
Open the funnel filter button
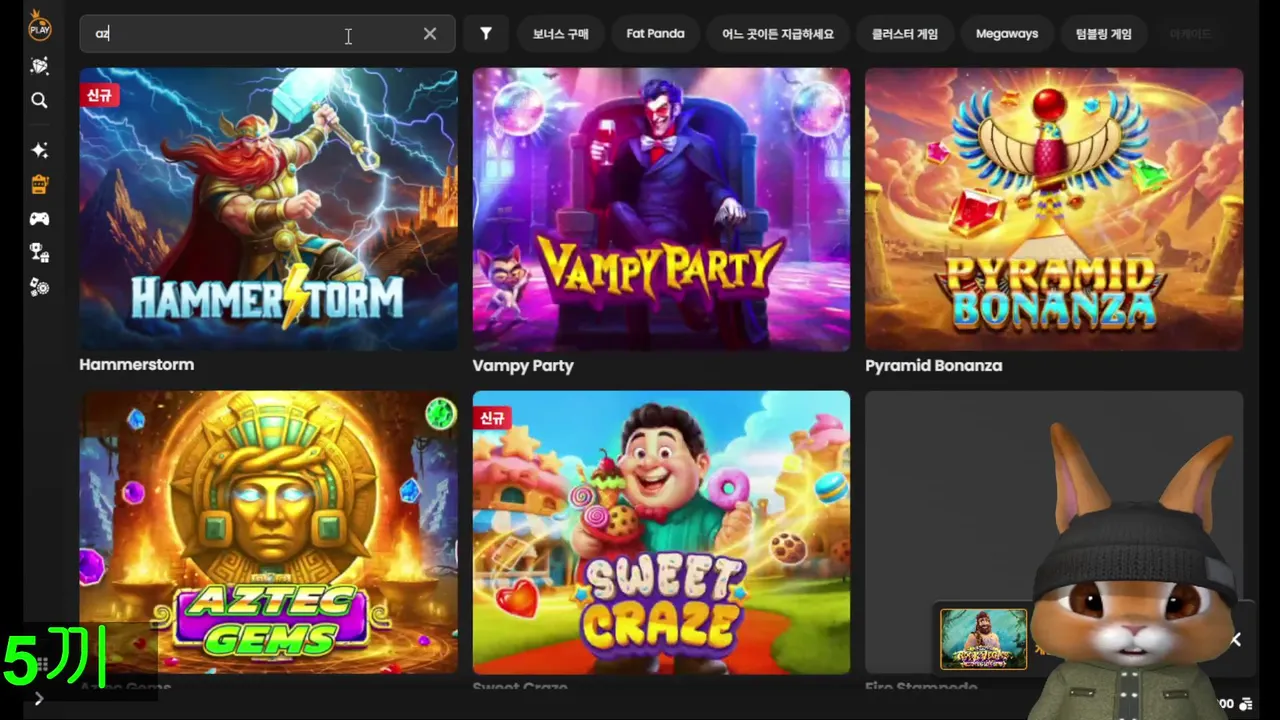click(485, 34)
